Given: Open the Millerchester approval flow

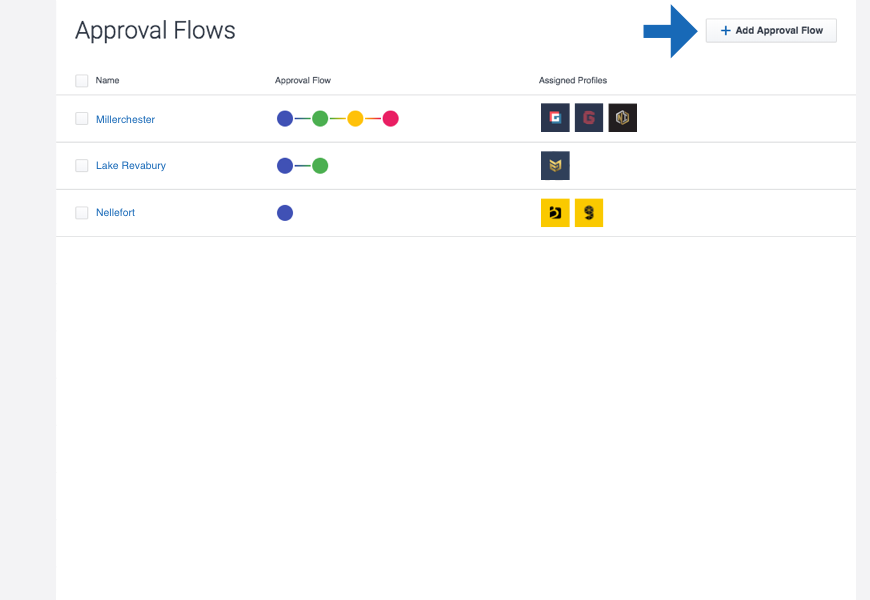Looking at the screenshot, I should 125,119.
